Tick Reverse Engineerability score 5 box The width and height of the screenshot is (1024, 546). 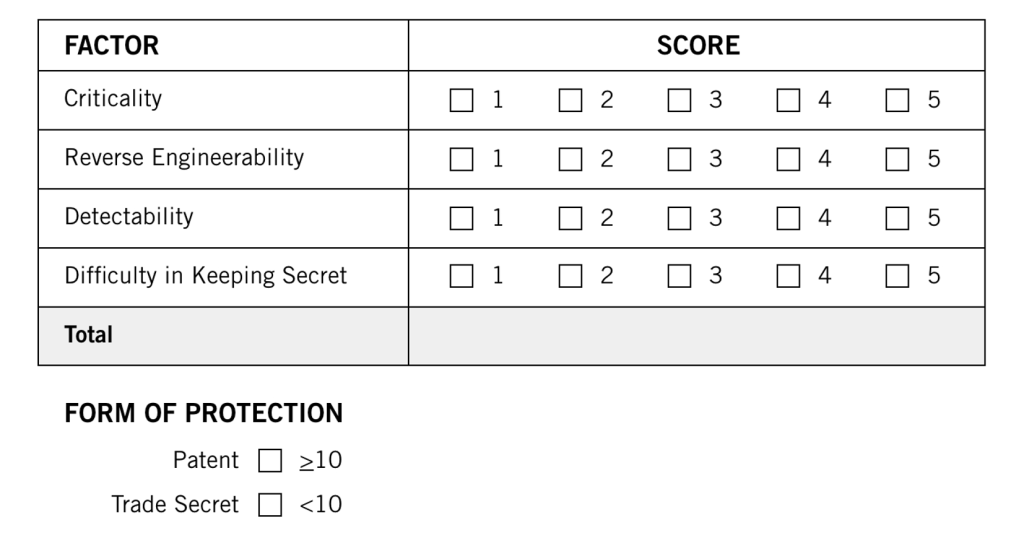coord(897,159)
